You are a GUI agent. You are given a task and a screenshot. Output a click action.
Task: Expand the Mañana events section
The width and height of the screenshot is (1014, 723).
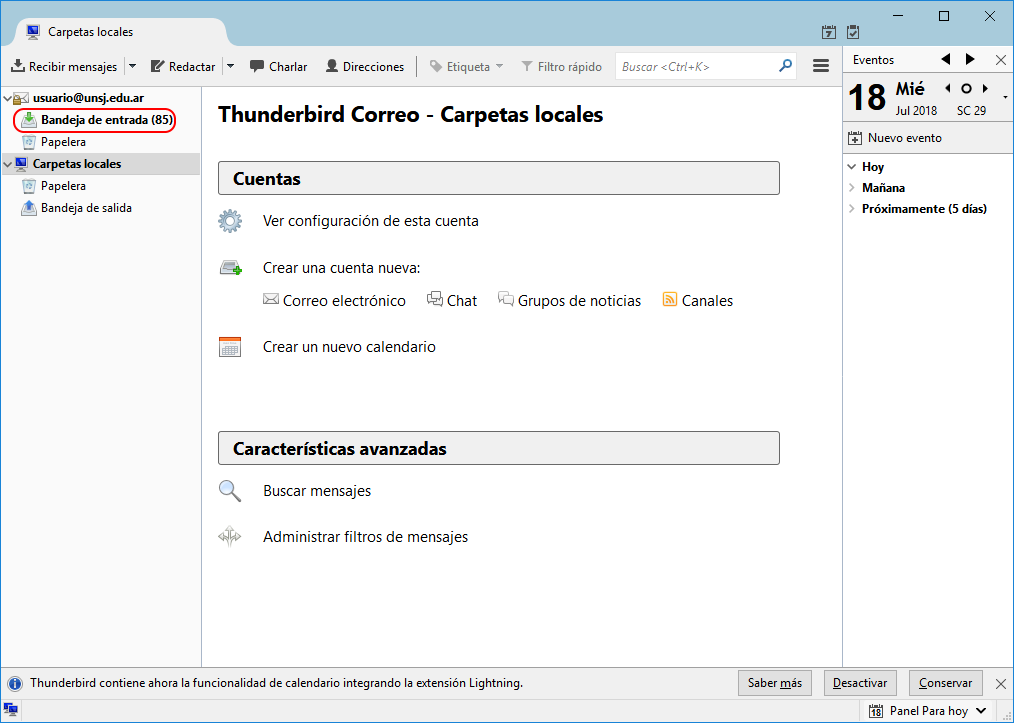(x=852, y=188)
